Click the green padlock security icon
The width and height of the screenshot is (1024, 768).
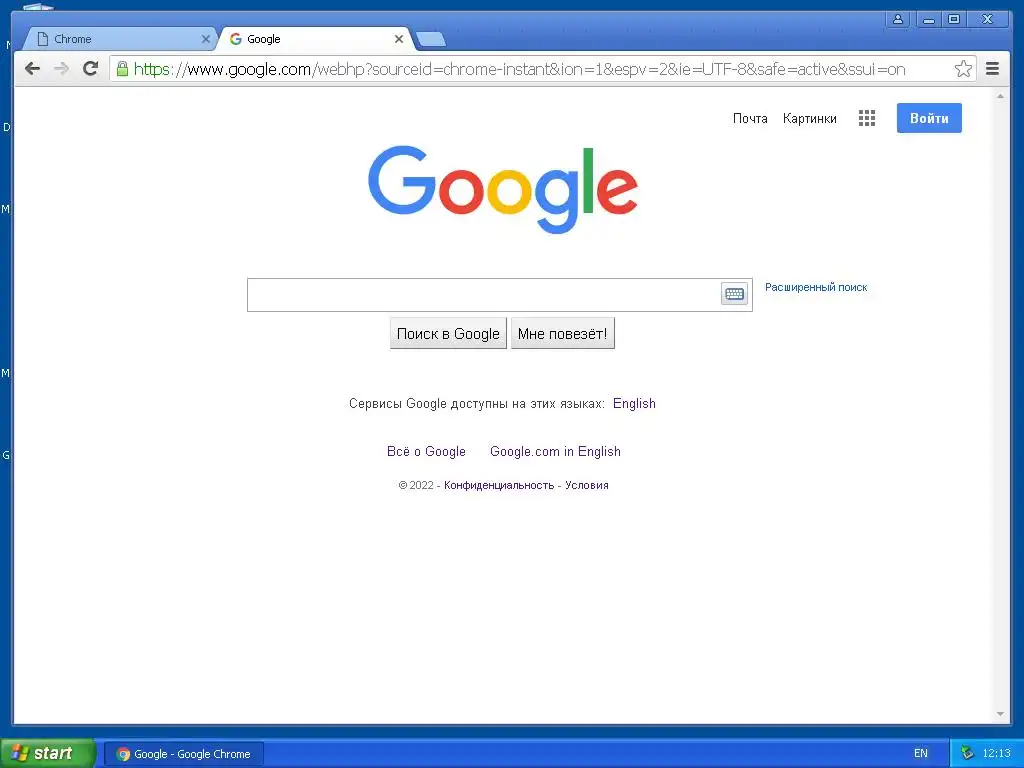(x=122, y=68)
